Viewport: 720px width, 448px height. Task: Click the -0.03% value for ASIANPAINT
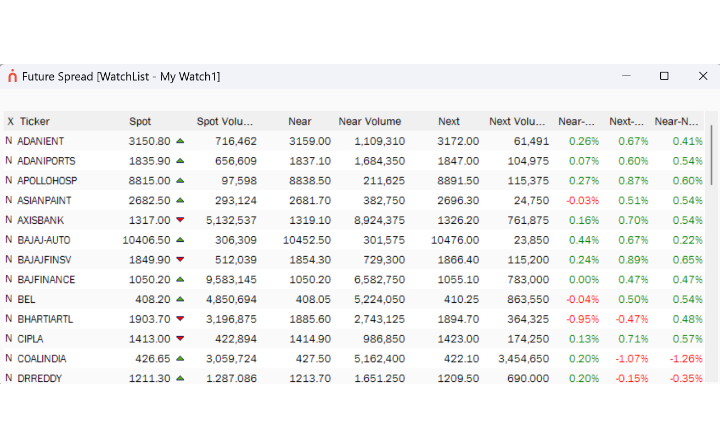pos(582,200)
